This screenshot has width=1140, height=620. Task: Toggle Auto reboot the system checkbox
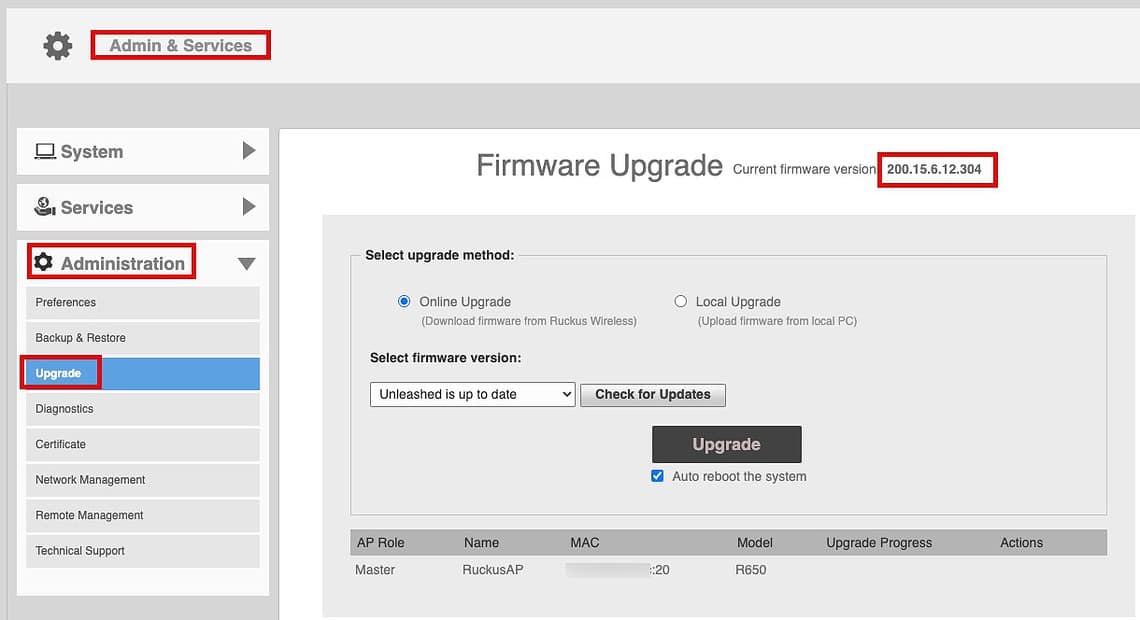pyautogui.click(x=657, y=476)
